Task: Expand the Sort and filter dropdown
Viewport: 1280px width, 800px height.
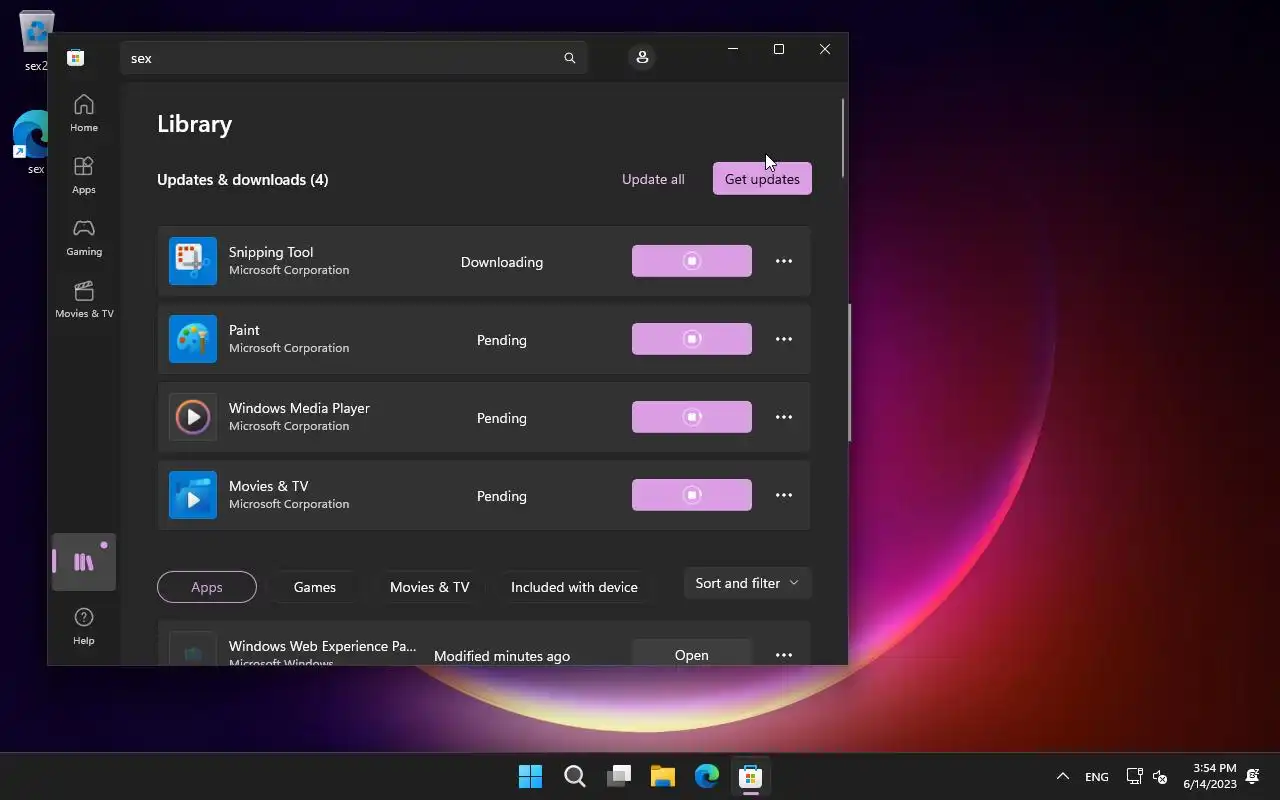Action: (x=747, y=583)
